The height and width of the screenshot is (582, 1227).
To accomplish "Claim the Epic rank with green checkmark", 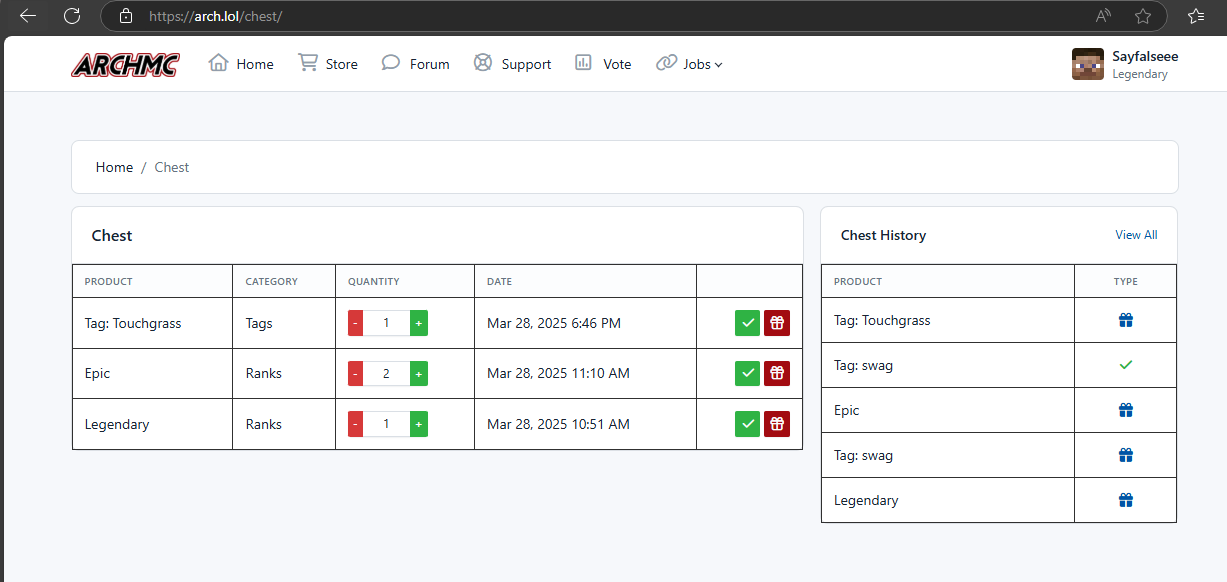I will pos(747,373).
